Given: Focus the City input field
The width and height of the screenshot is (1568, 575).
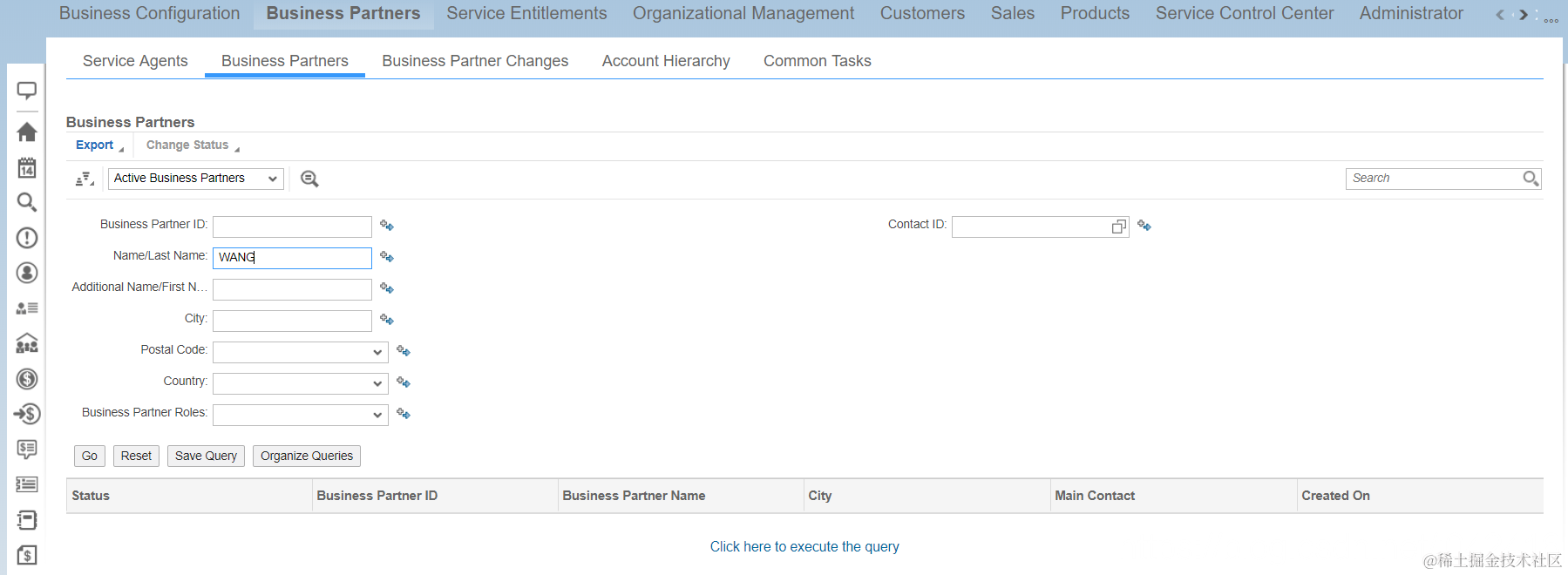Looking at the screenshot, I should [292, 321].
